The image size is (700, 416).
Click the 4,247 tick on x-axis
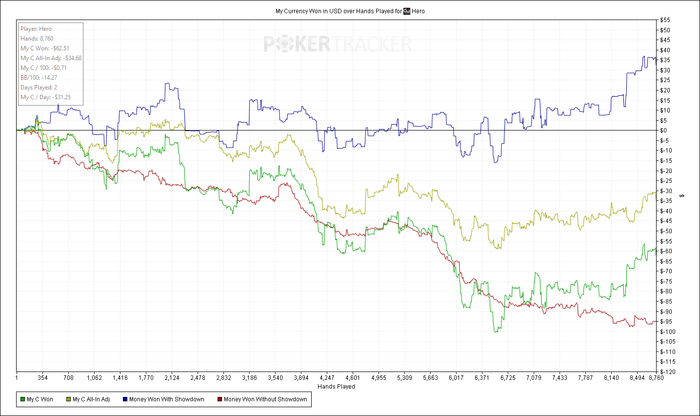click(x=327, y=378)
